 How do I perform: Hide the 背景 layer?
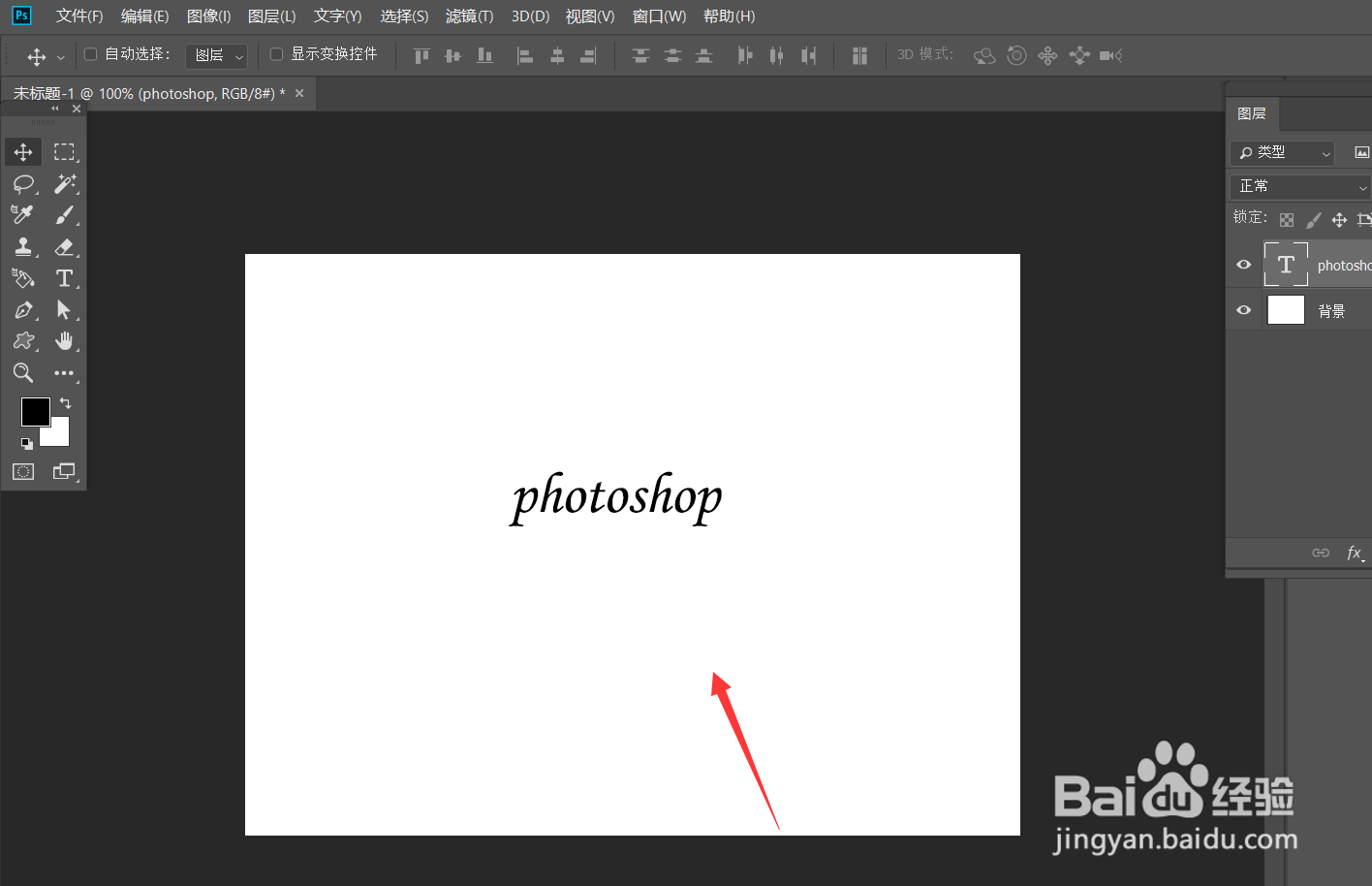coord(1244,310)
